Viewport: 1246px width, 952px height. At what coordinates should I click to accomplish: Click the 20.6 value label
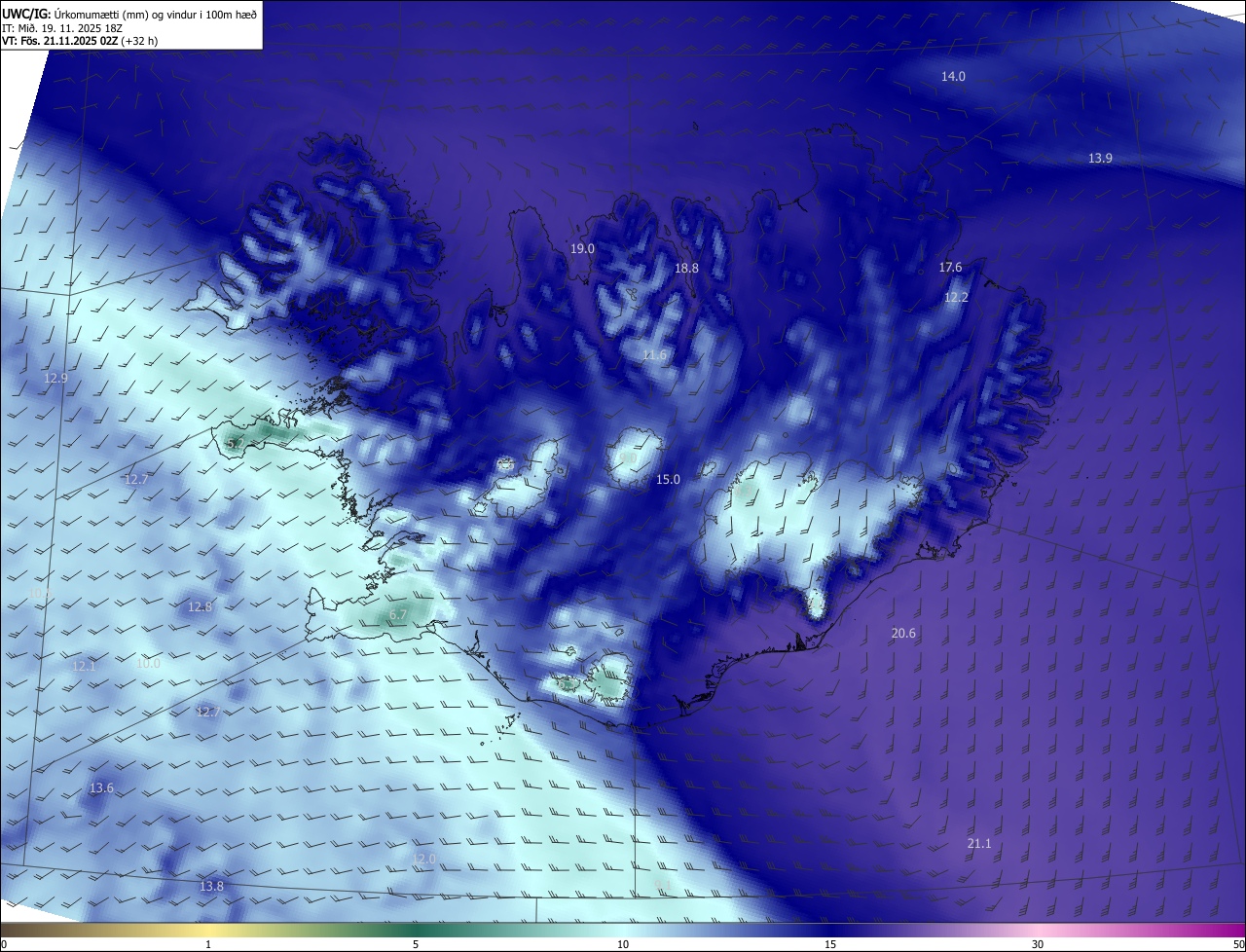point(903,633)
